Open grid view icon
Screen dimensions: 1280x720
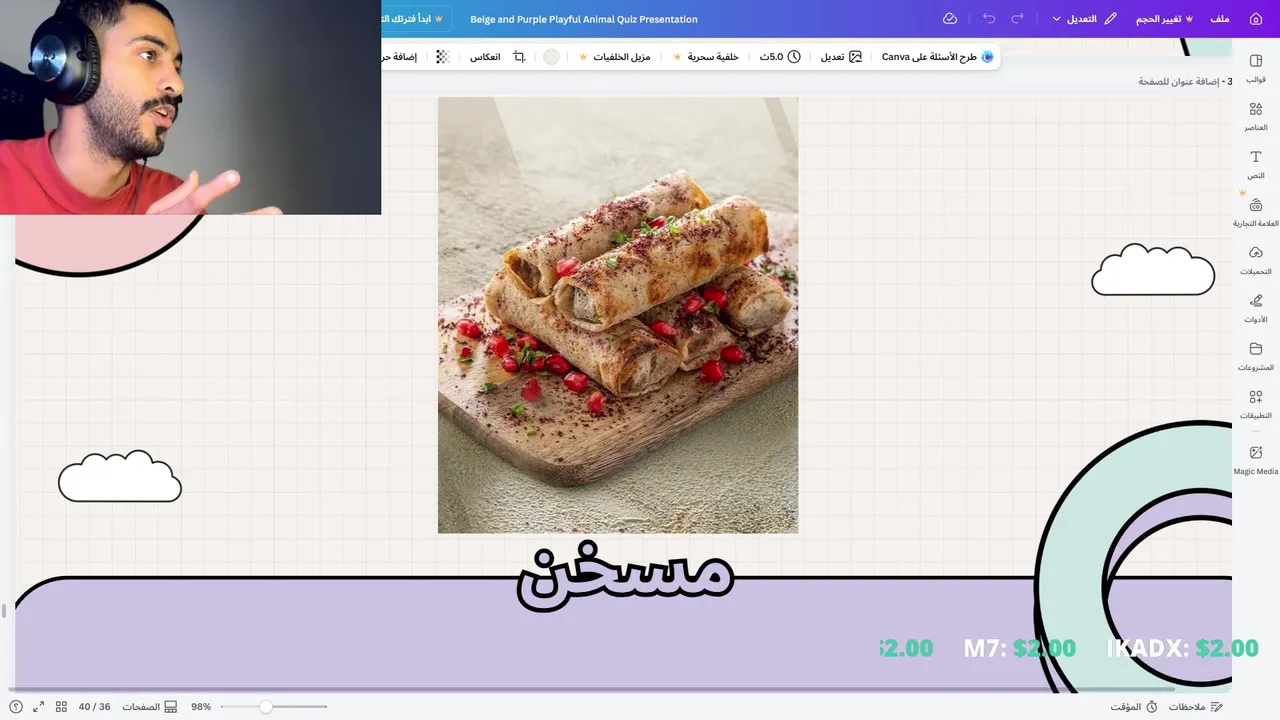(61, 707)
